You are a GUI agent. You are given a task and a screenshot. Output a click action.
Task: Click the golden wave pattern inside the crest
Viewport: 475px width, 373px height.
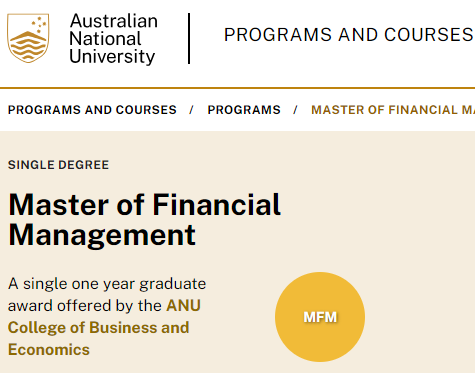click(28, 46)
